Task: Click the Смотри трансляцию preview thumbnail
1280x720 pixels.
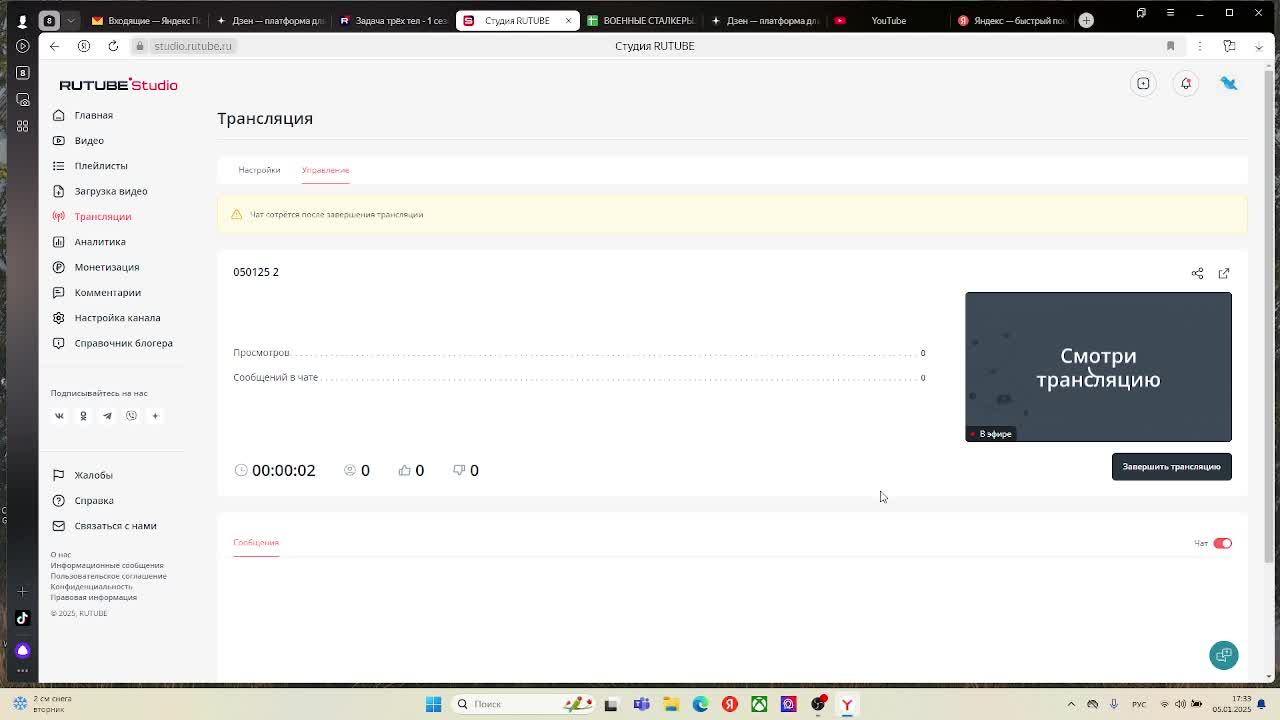Action: click(1098, 367)
